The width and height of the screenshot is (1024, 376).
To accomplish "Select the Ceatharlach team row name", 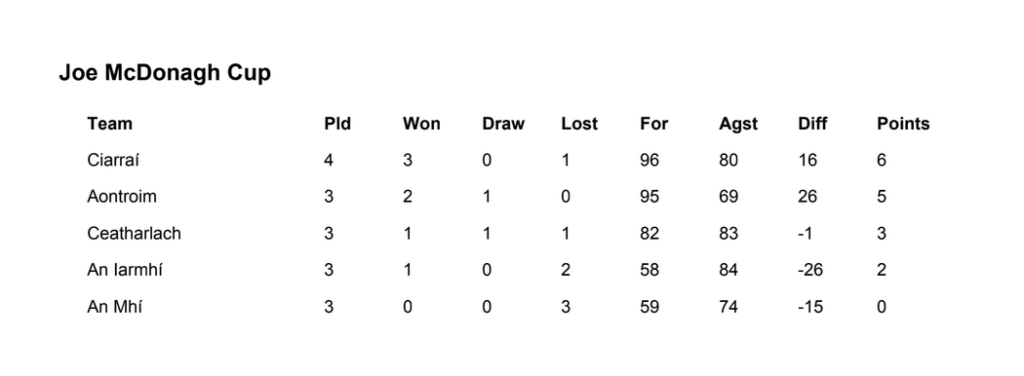I will point(134,233).
